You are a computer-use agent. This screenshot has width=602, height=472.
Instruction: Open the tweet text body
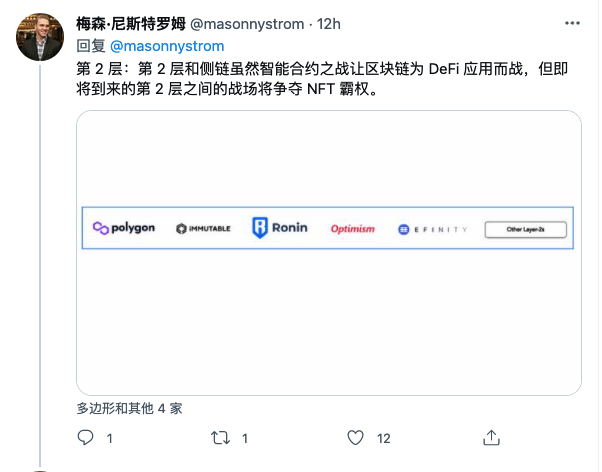coord(322,79)
